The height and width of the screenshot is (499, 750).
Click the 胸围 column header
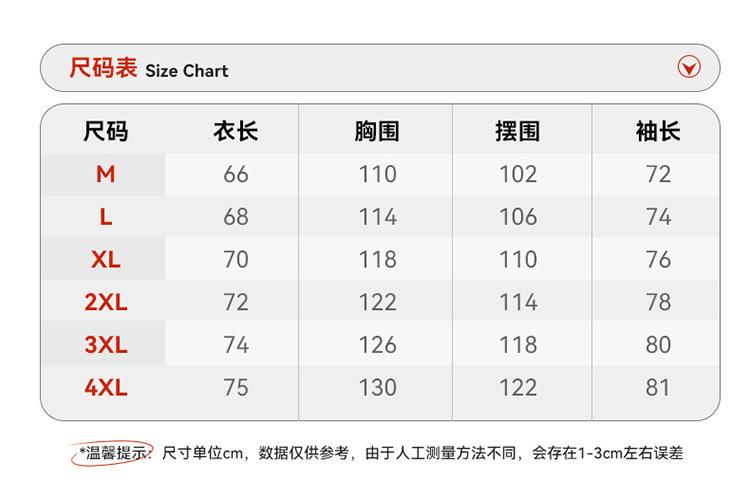377,131
